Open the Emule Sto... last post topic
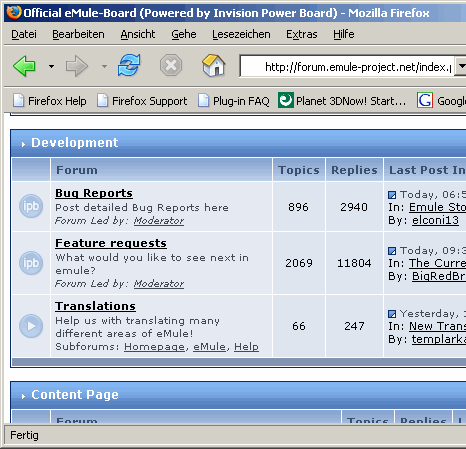This screenshot has width=466, height=449. coord(437,207)
